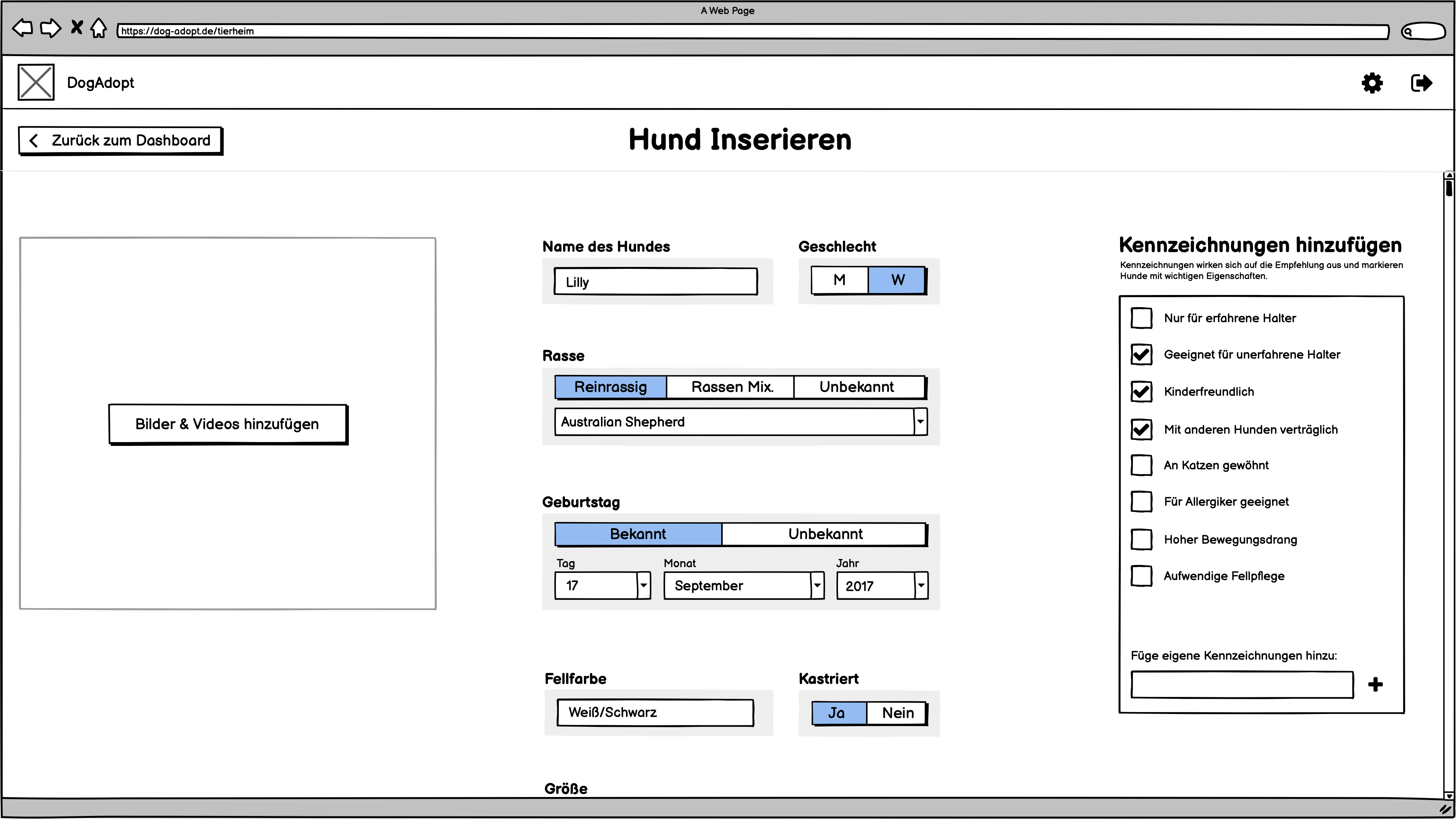Image resolution: width=1456 pixels, height=819 pixels.
Task: Click 'Bilder & Videos hinzufügen' button
Action: coord(228,423)
